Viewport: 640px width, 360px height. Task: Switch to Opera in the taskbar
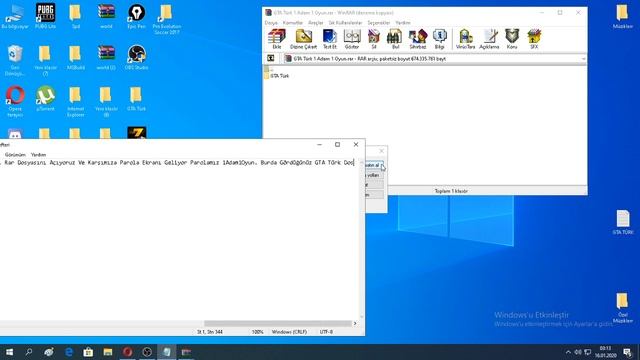coord(127,352)
